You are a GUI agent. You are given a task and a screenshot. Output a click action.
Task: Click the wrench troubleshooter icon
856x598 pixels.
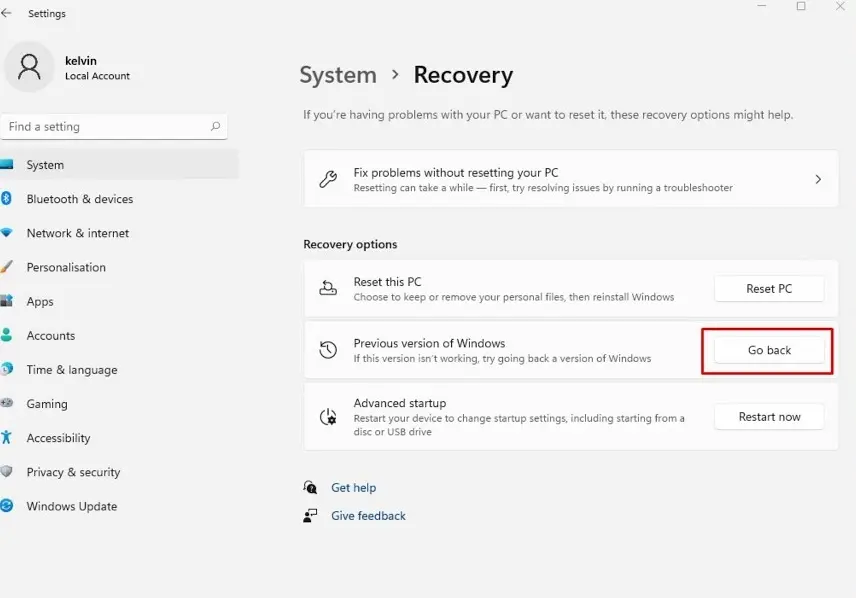pyautogui.click(x=328, y=179)
